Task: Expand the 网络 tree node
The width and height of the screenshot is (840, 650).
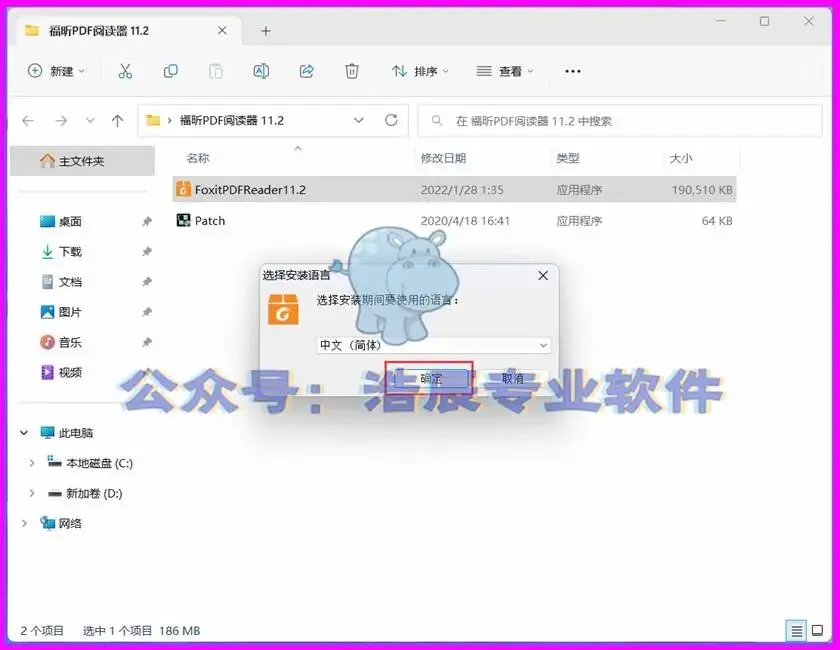Action: 24,523
